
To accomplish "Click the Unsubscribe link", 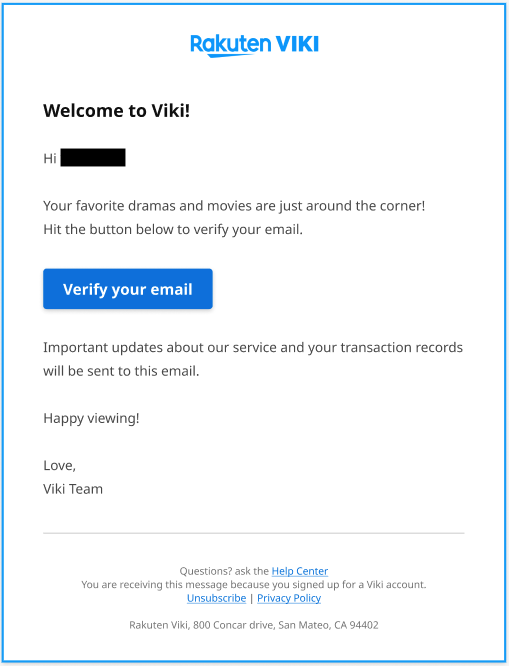I will 216,598.
